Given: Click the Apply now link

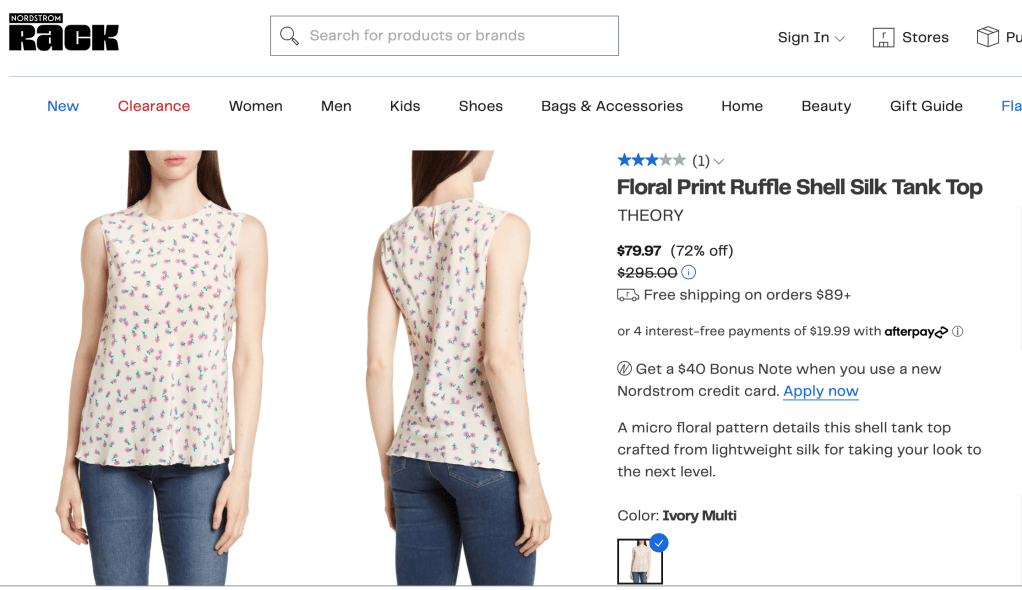Looking at the screenshot, I should click(x=821, y=391).
